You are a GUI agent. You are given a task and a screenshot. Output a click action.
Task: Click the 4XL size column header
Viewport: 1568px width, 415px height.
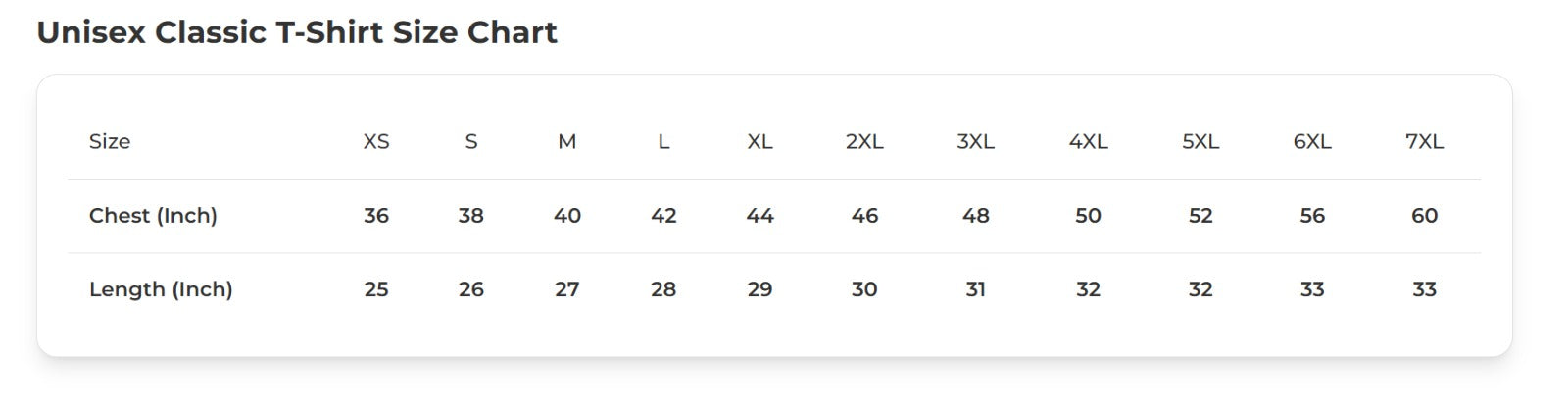[1088, 141]
